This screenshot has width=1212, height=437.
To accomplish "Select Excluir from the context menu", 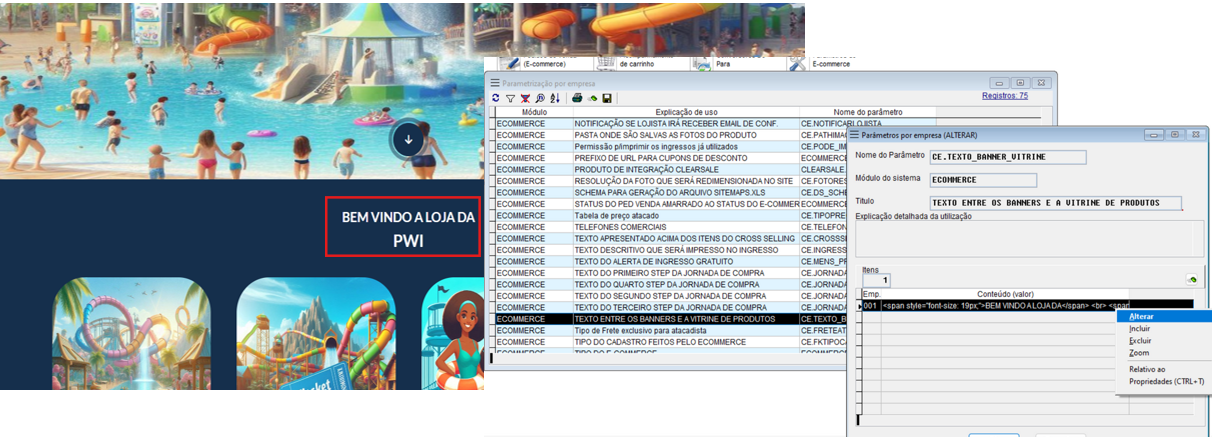I will [1139, 341].
